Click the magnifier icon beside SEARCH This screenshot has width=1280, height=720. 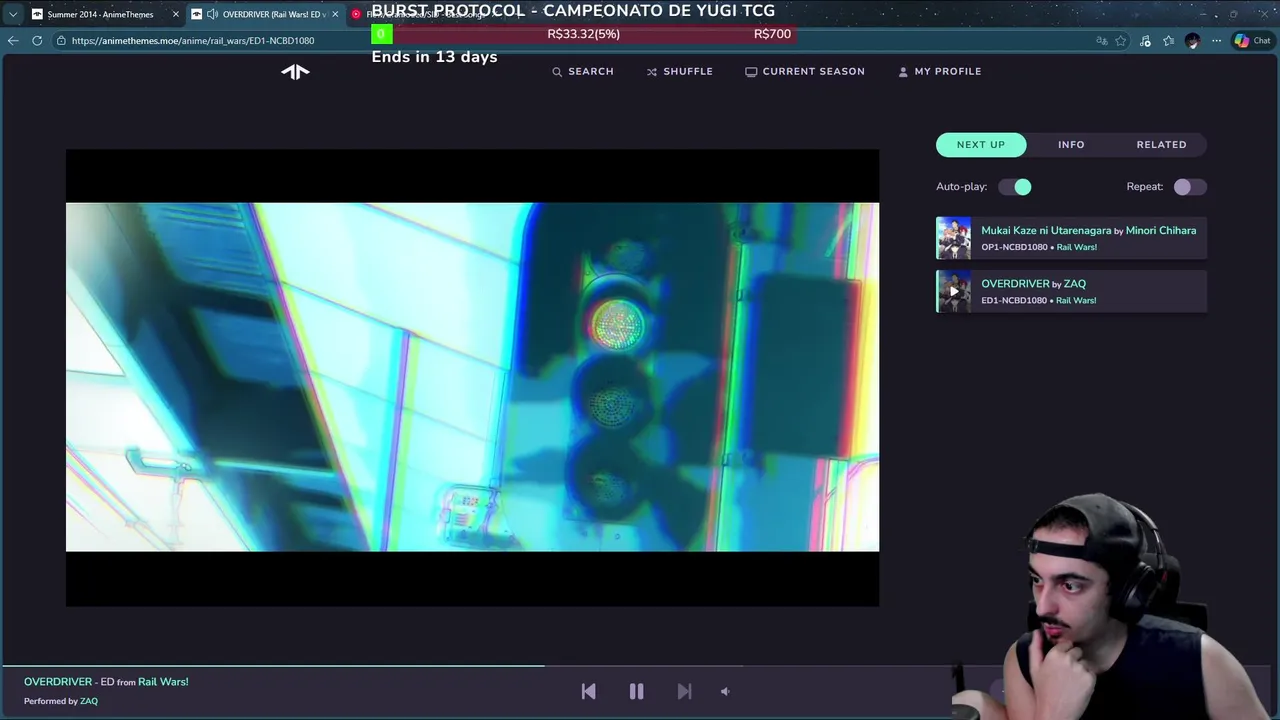(557, 72)
